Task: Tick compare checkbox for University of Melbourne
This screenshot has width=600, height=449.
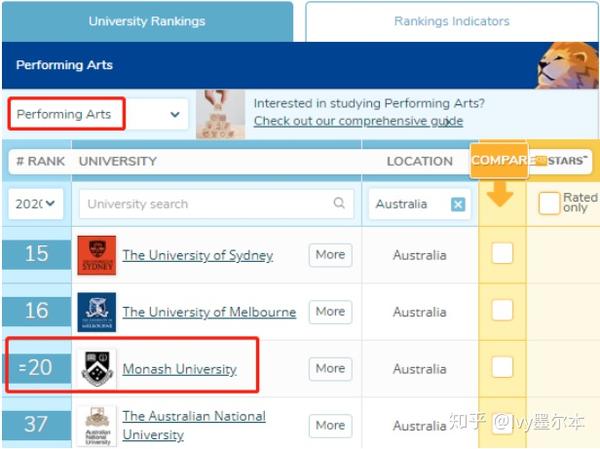Action: [502, 310]
